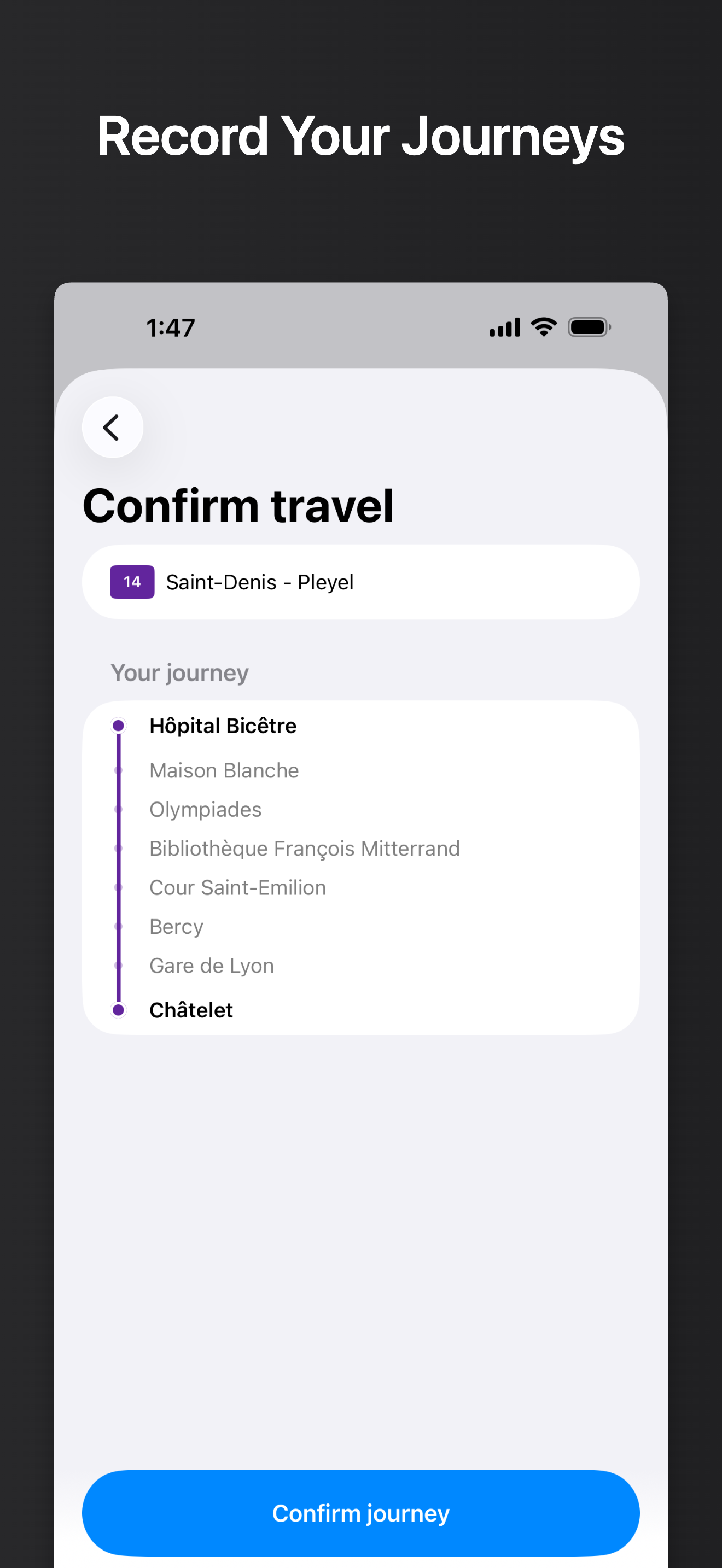Select the Maison Blanche stop
Viewport: 722px width, 1568px height.
coord(224,771)
